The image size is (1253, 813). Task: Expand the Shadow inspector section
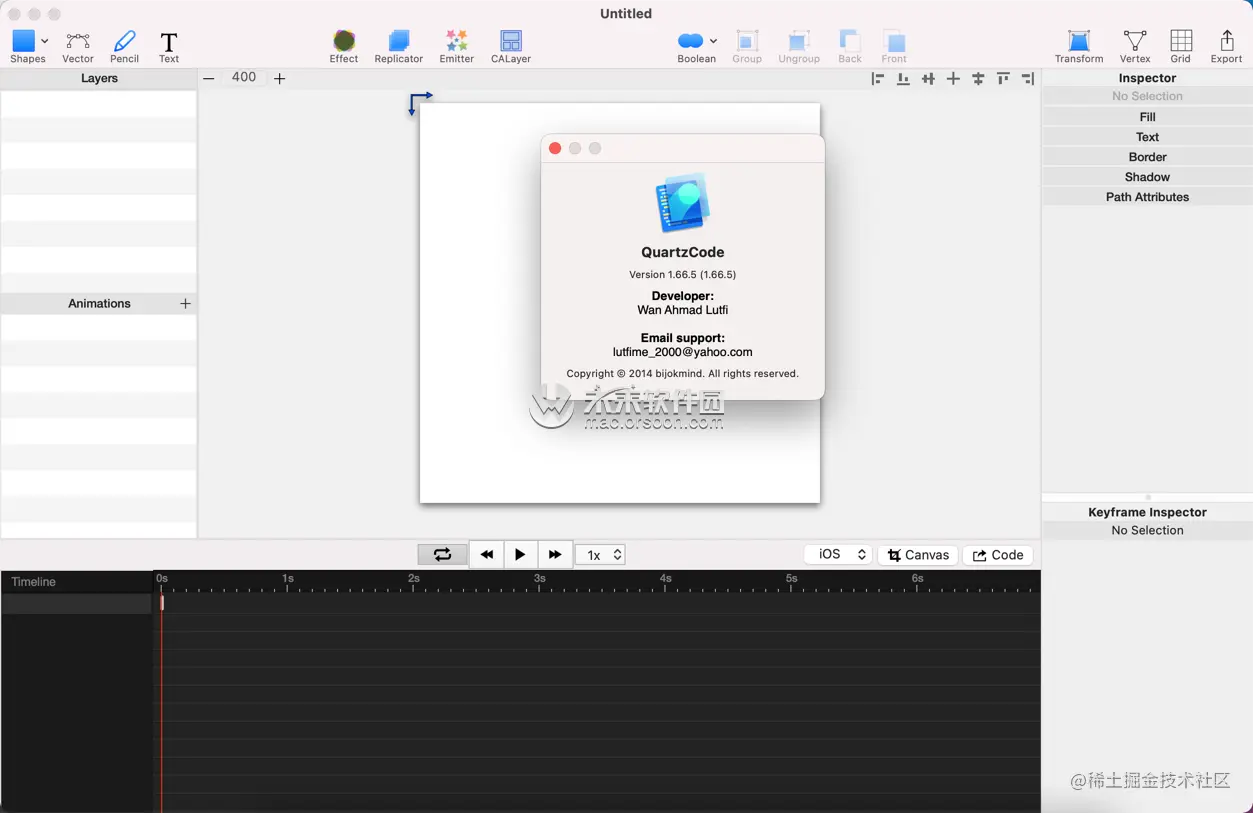point(1147,177)
